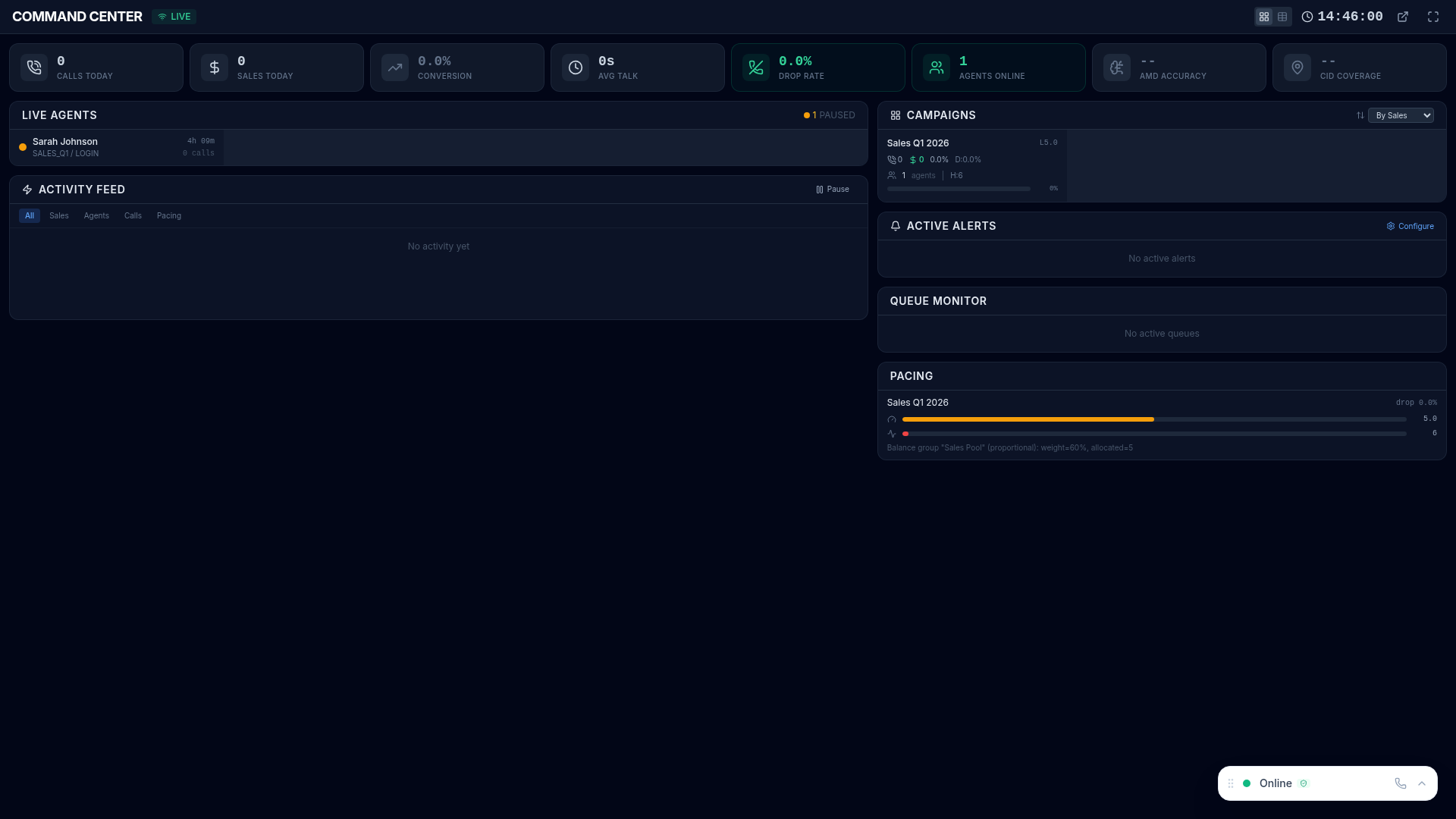Viewport: 1456px width, 819px height.
Task: Click the bell icon next to Active Alerts
Action: coord(896,225)
